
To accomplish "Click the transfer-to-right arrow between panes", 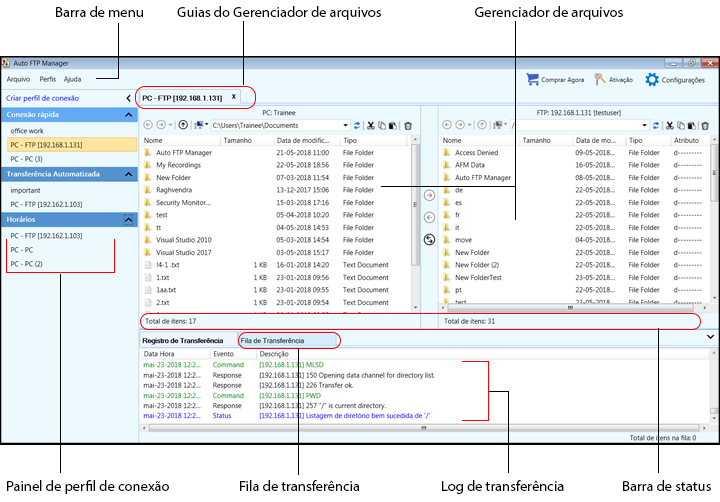I will coord(429,196).
